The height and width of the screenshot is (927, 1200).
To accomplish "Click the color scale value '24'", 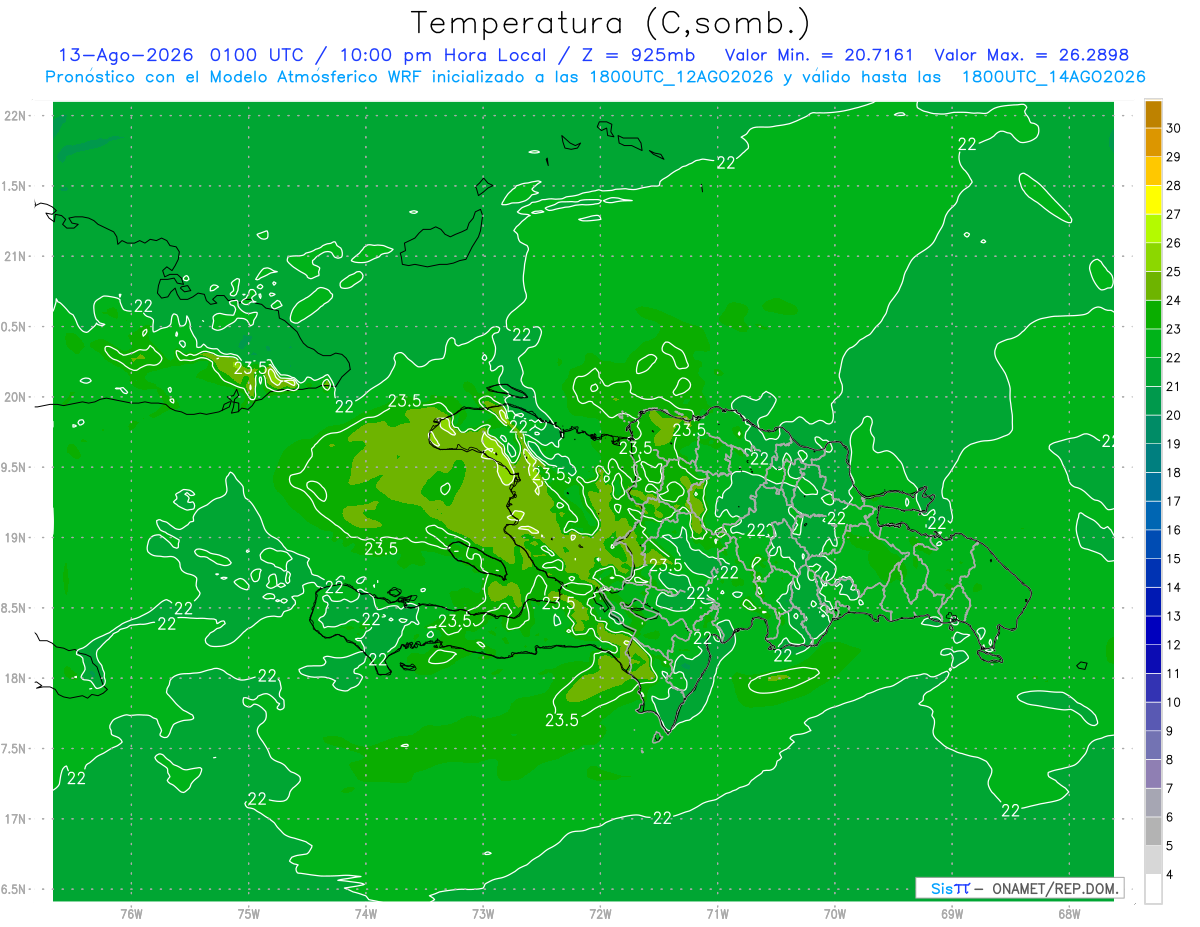I will click(x=1174, y=300).
